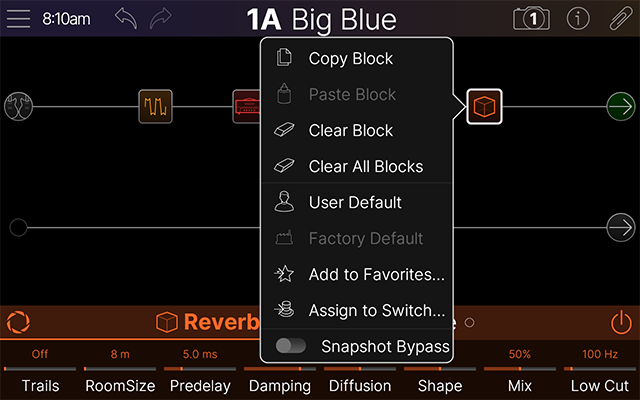Select the orange reverb cube block
Viewport: 640px width, 400px height.
click(484, 106)
